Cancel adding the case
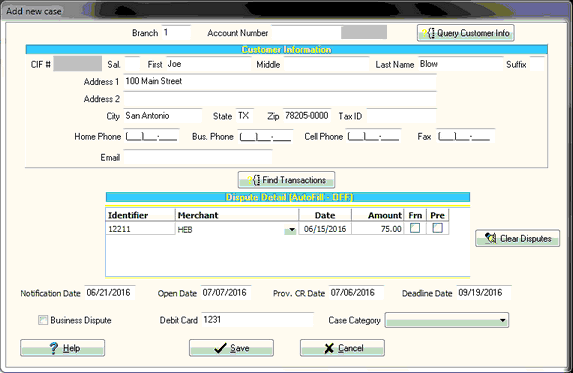This screenshot has height=373, width=573. coord(342,348)
